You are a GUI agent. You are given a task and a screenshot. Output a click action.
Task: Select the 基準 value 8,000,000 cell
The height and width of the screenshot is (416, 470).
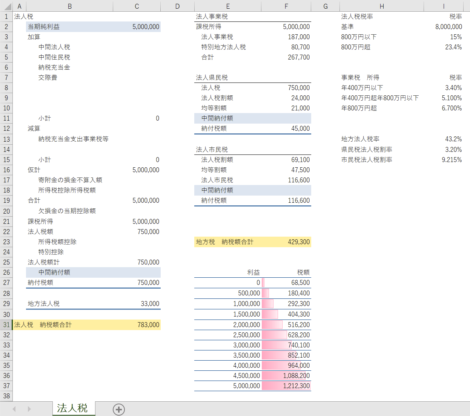click(x=443, y=27)
